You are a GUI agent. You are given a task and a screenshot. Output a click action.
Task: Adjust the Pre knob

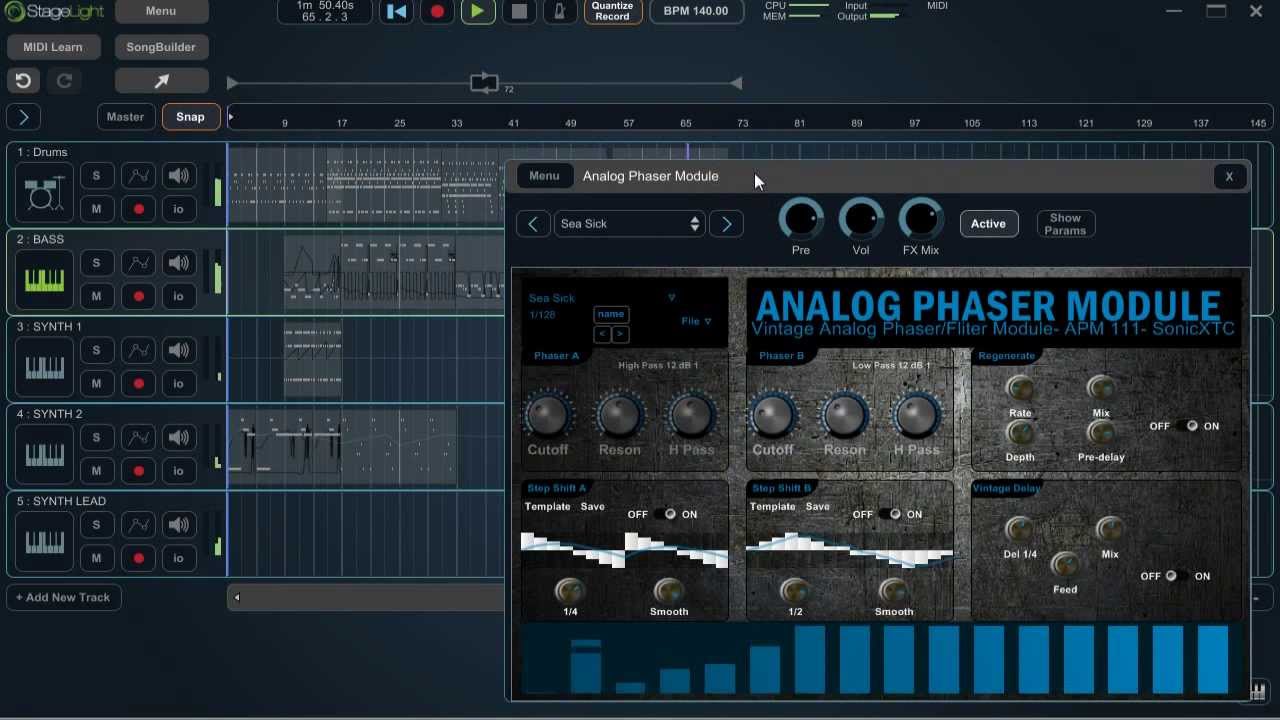(801, 219)
